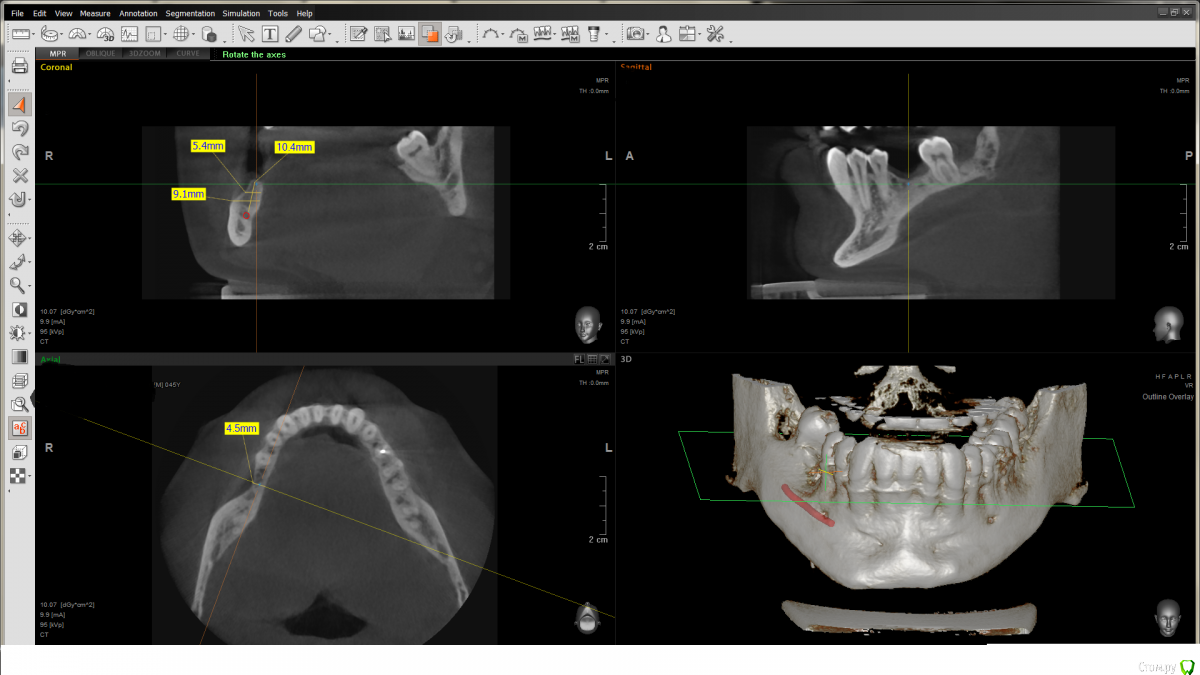The image size is (1200, 675).
Task: Switch to the CURVE tab
Action: pos(188,53)
